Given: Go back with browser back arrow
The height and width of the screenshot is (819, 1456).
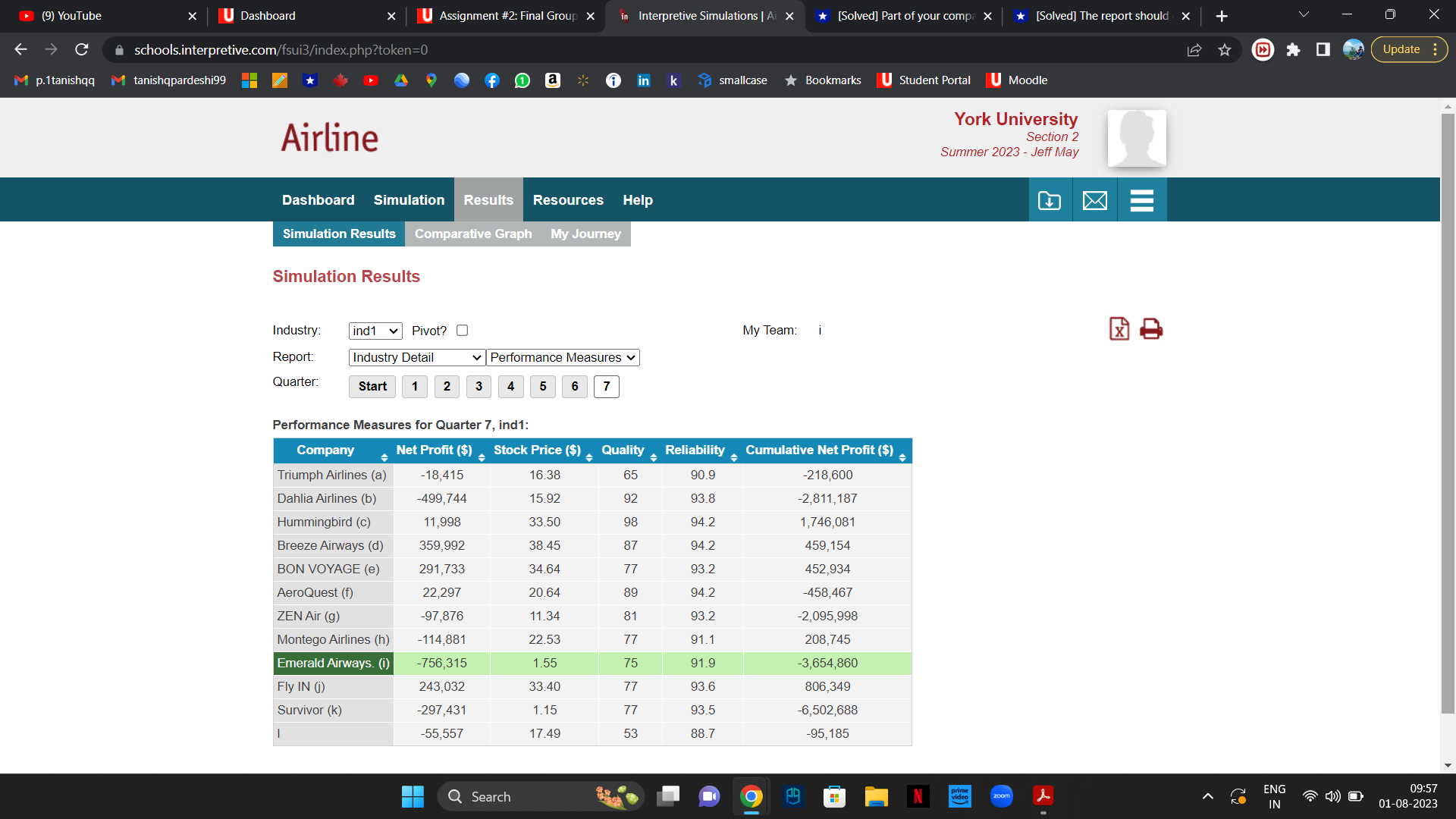Looking at the screenshot, I should tap(21, 50).
